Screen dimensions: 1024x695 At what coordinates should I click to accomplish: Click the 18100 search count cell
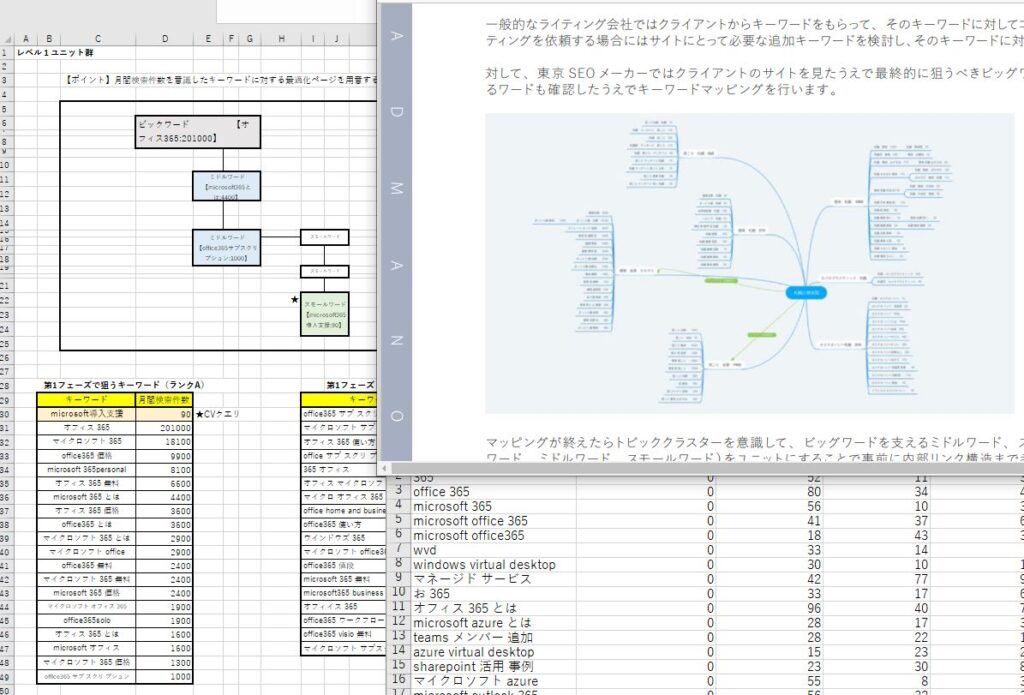click(165, 442)
